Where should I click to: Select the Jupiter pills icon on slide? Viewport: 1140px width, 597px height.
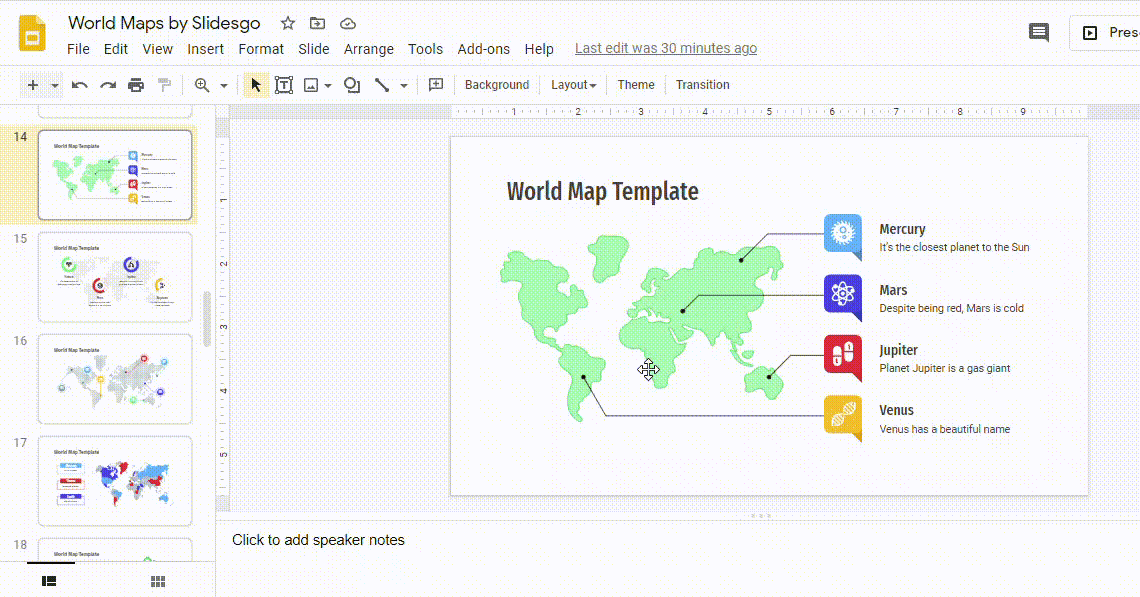click(x=843, y=356)
